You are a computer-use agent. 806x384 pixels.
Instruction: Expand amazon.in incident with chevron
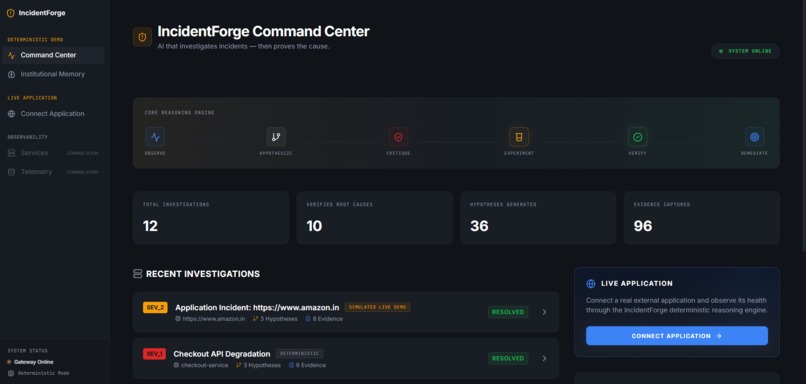[x=544, y=312]
